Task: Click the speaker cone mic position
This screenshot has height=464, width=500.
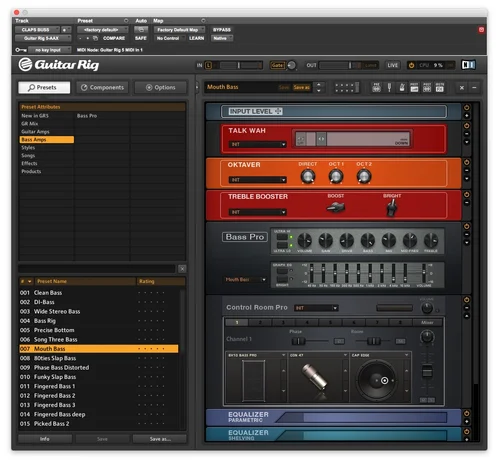Action: pos(384,380)
